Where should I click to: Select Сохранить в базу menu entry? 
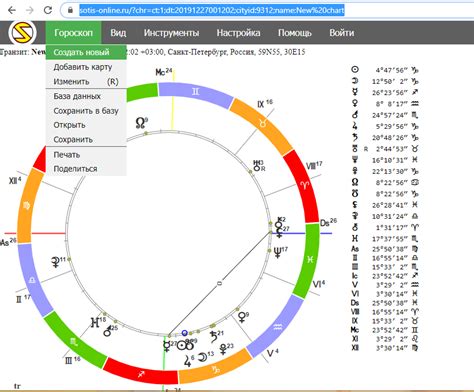click(x=86, y=111)
